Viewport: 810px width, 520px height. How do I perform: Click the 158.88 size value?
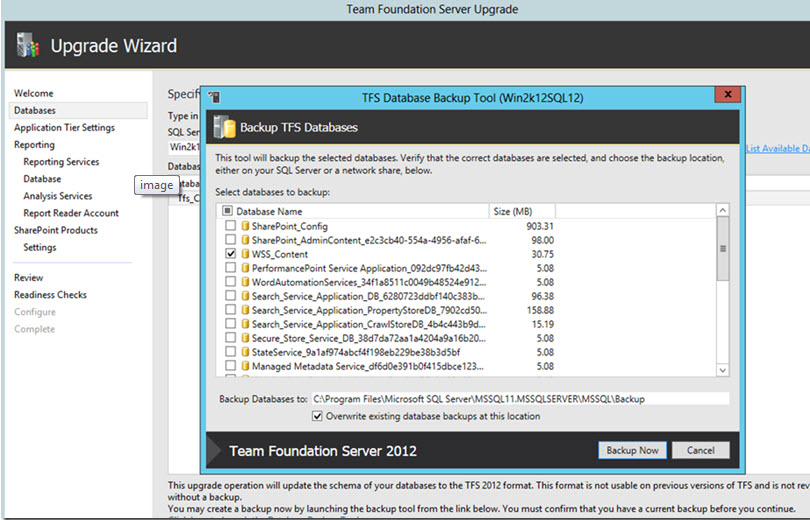(540, 309)
